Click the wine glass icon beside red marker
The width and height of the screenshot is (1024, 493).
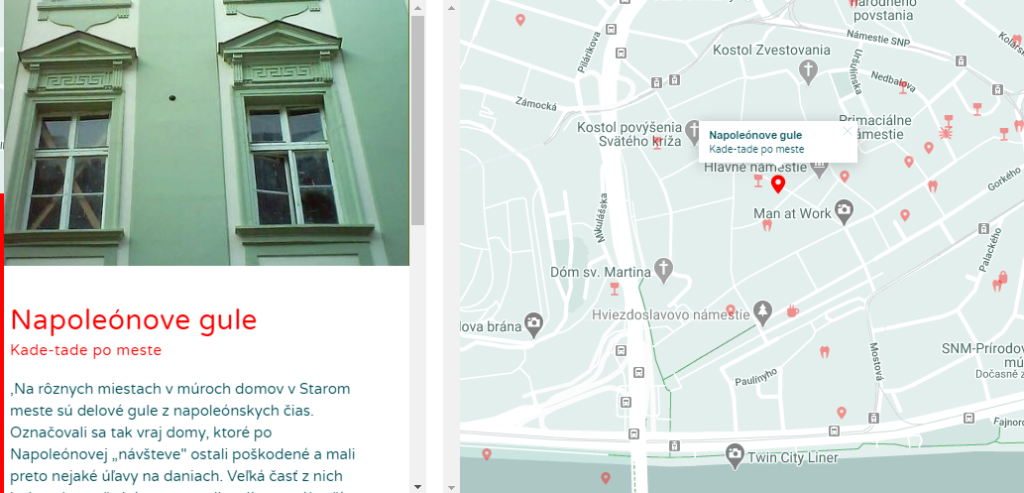(758, 181)
